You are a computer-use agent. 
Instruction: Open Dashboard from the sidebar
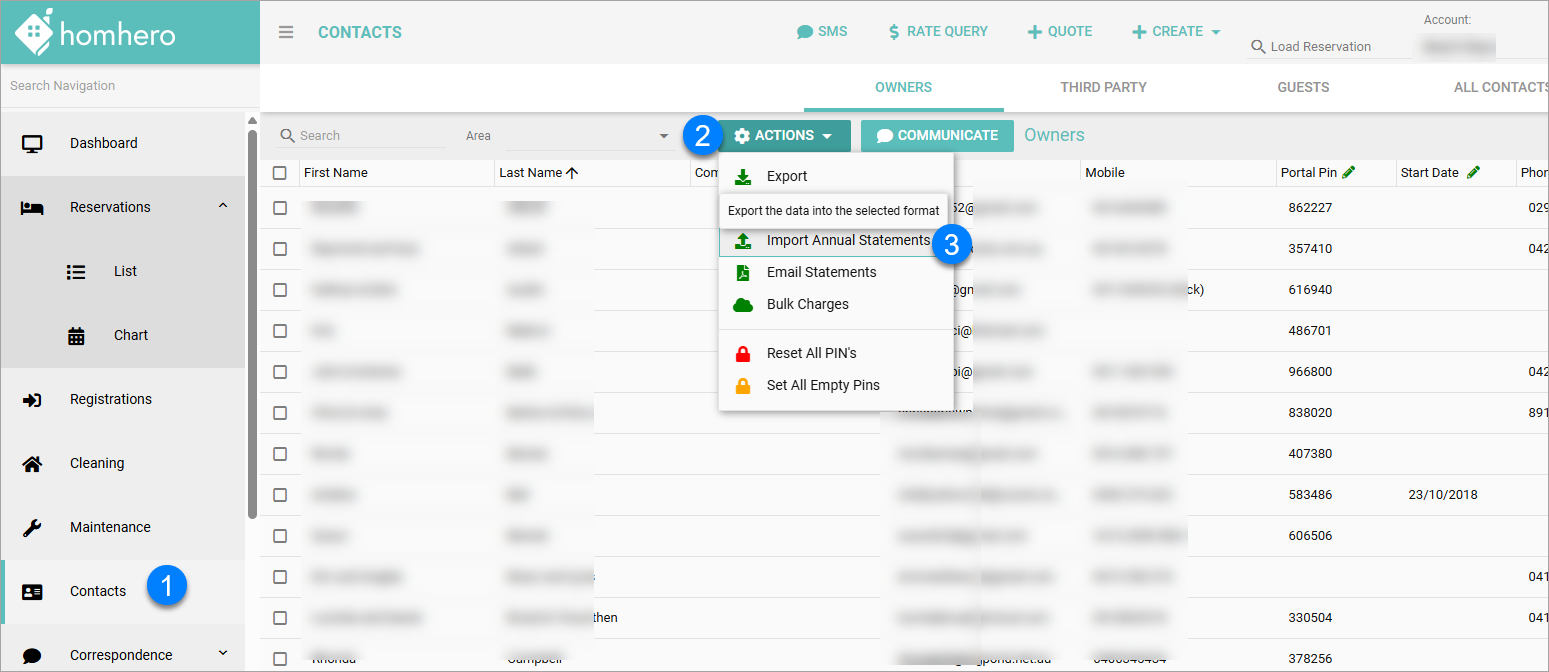click(x=103, y=143)
